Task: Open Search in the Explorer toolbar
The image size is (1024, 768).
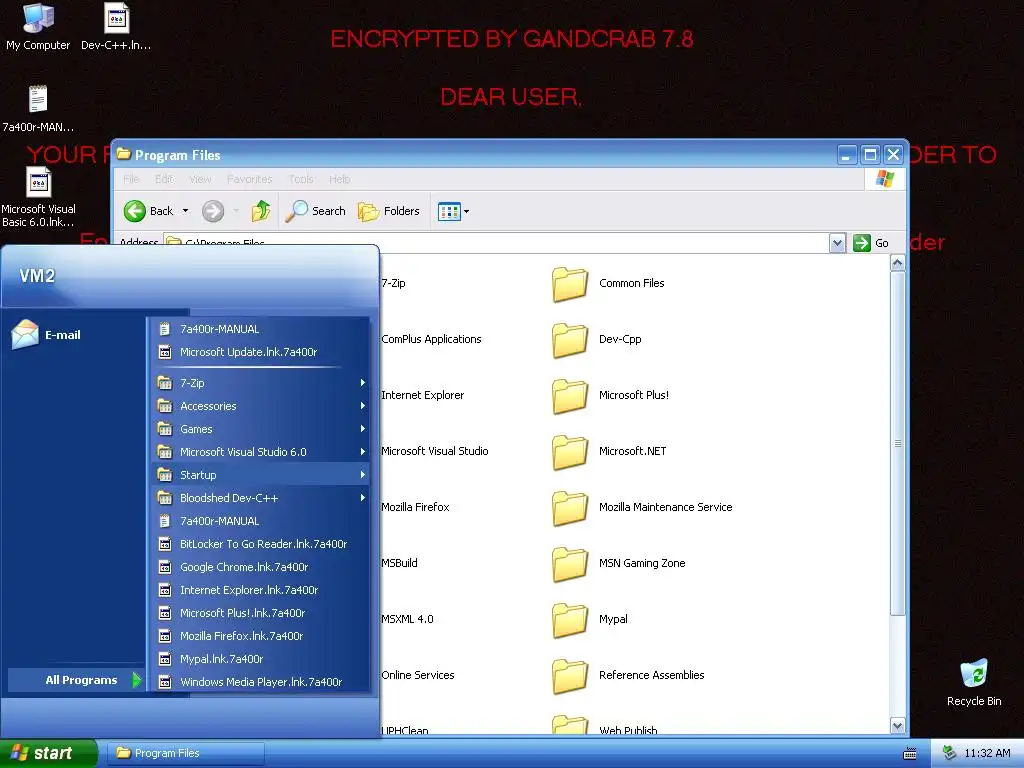Action: point(316,211)
